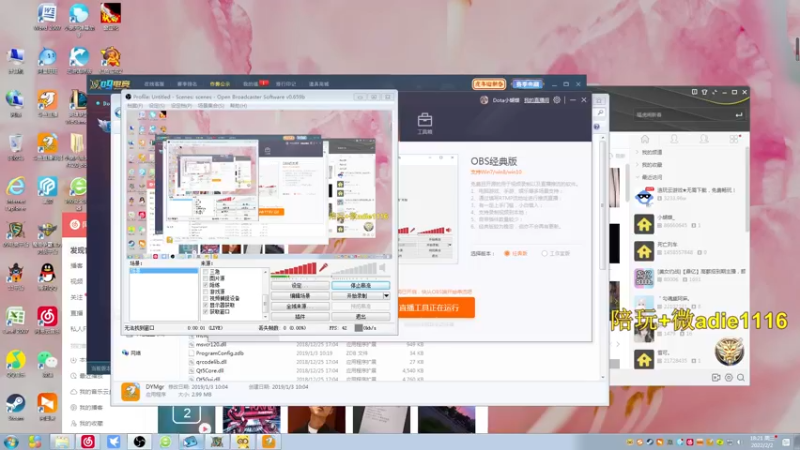Viewport: 800px width, 450px height.
Task: Click the 全域来源 button in OBS
Action: tap(300, 307)
